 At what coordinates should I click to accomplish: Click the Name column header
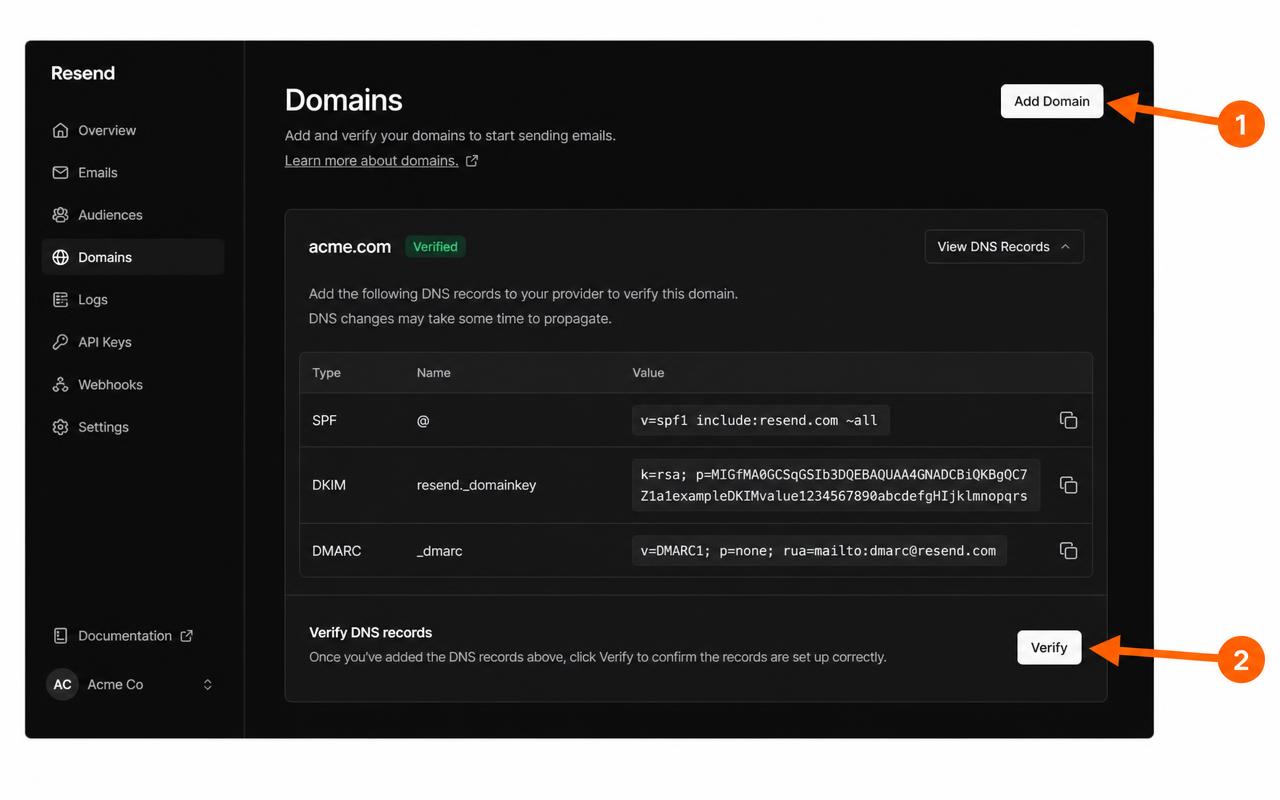click(434, 373)
